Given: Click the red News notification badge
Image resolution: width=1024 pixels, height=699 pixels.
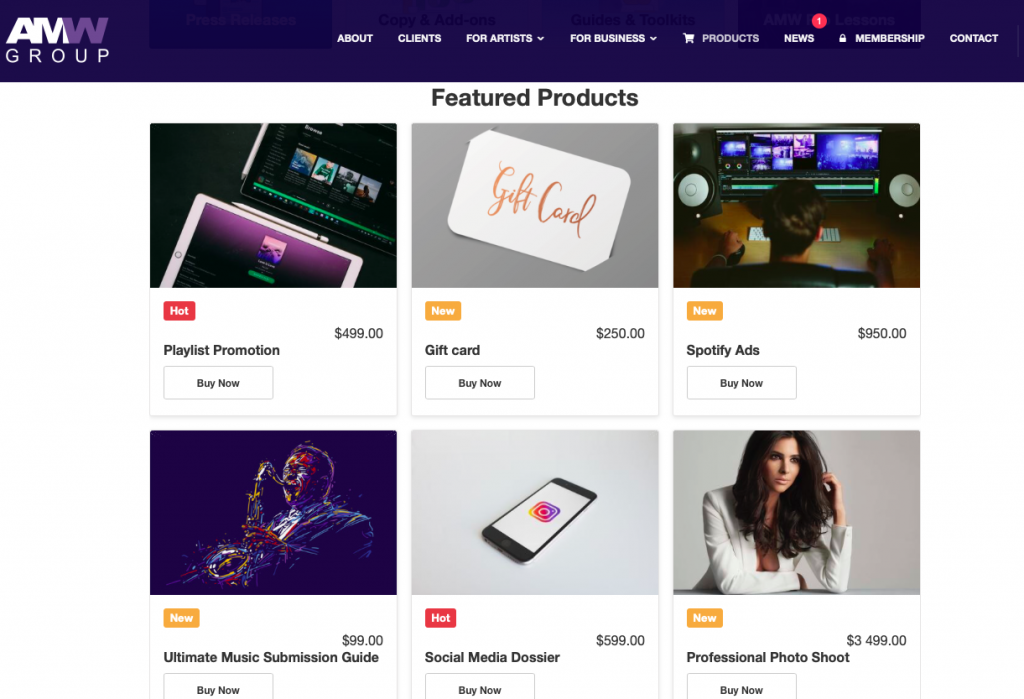Looking at the screenshot, I should point(819,21).
